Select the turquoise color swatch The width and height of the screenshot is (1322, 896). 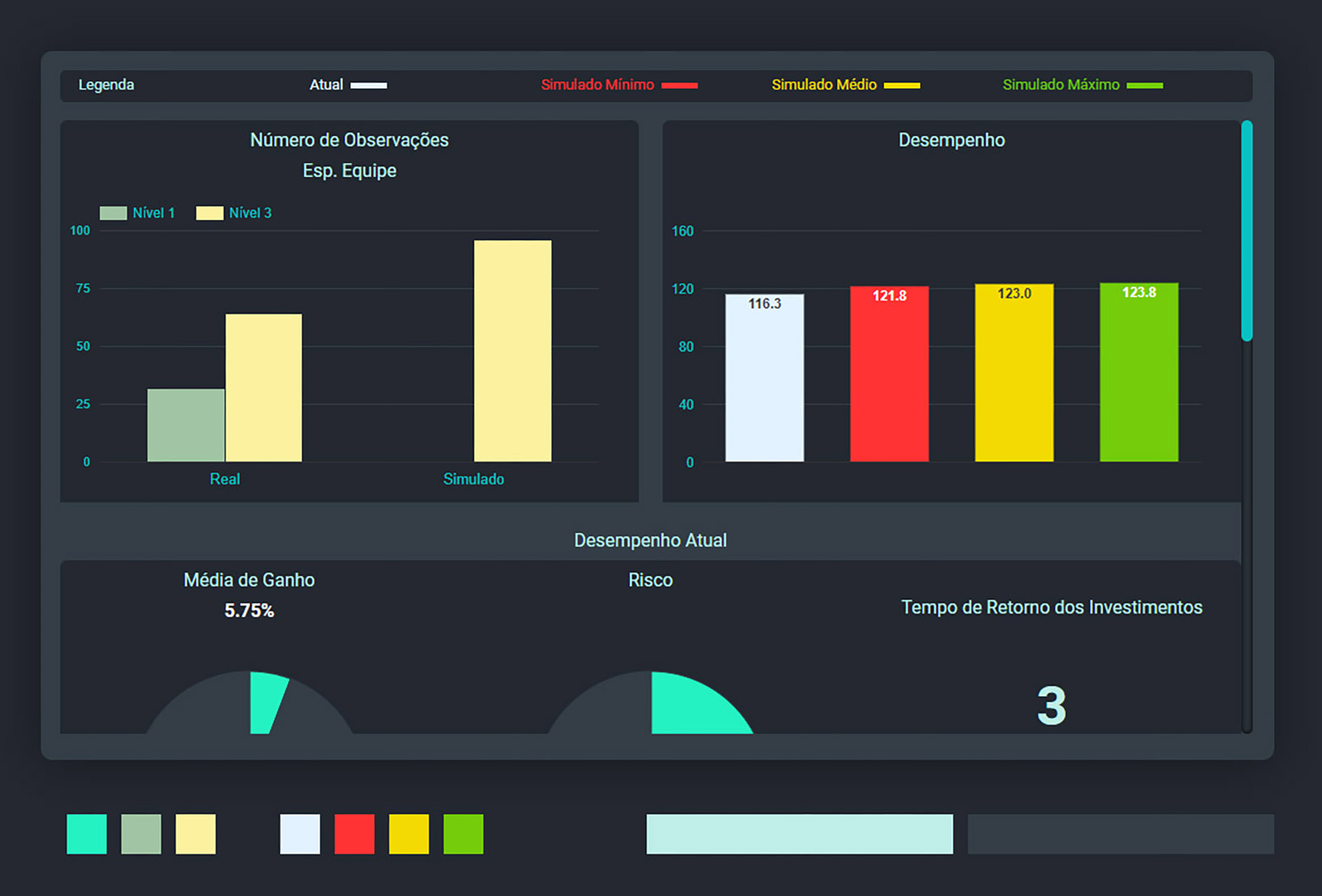tap(87, 834)
